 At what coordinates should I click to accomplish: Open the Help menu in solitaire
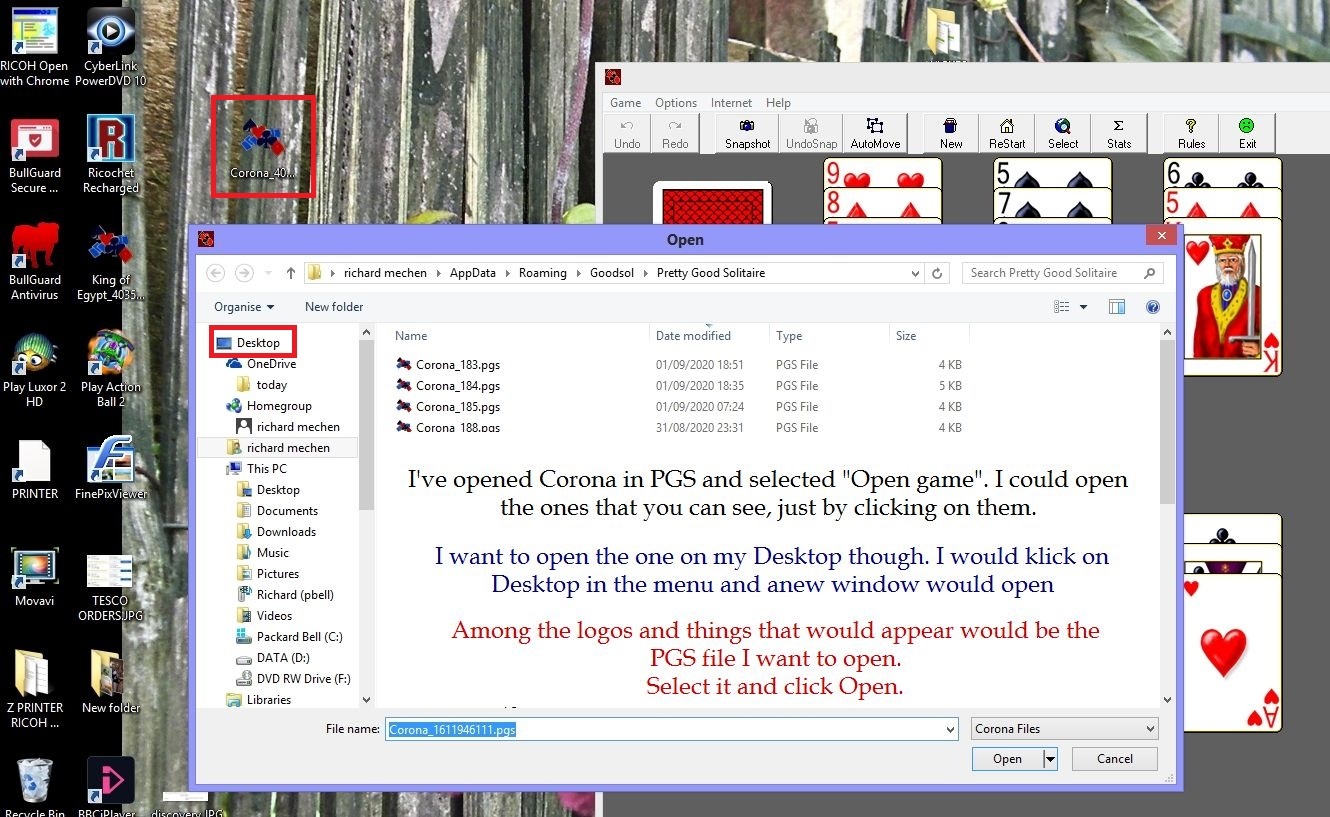(x=778, y=103)
